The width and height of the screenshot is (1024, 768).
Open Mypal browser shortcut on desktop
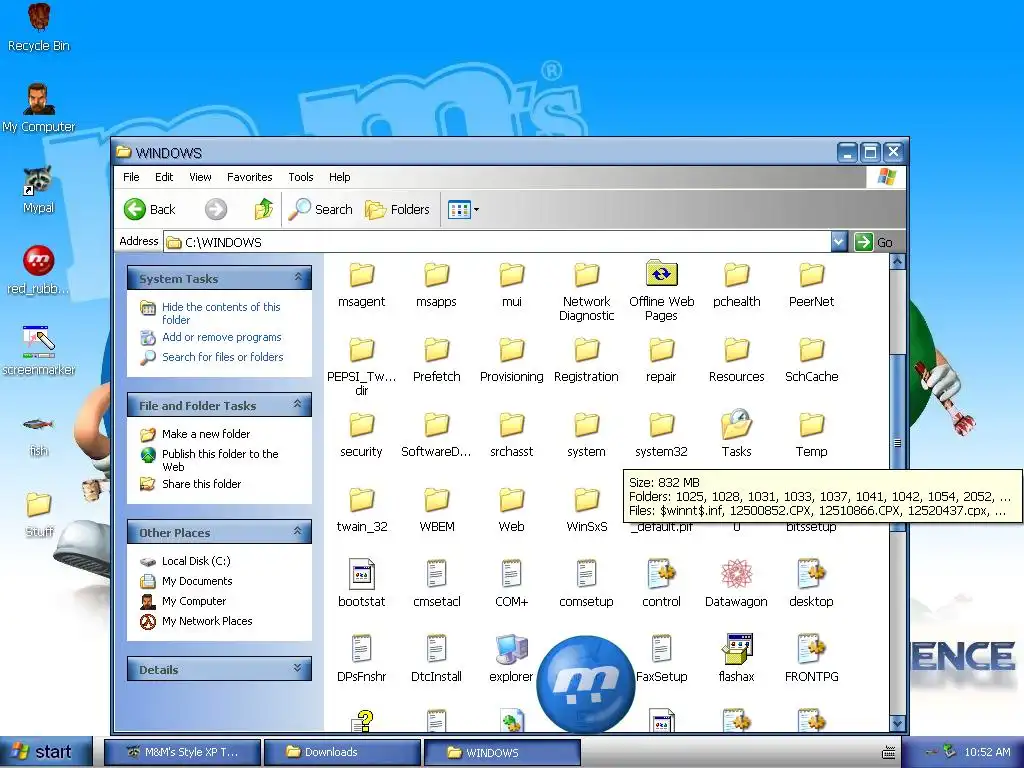click(39, 191)
